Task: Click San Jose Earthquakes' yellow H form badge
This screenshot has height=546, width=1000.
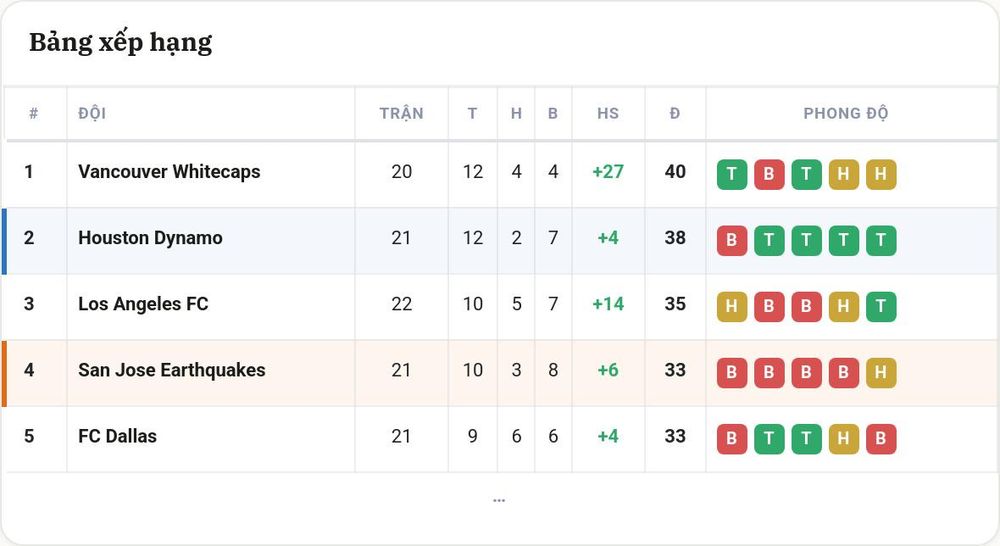Action: (x=881, y=373)
